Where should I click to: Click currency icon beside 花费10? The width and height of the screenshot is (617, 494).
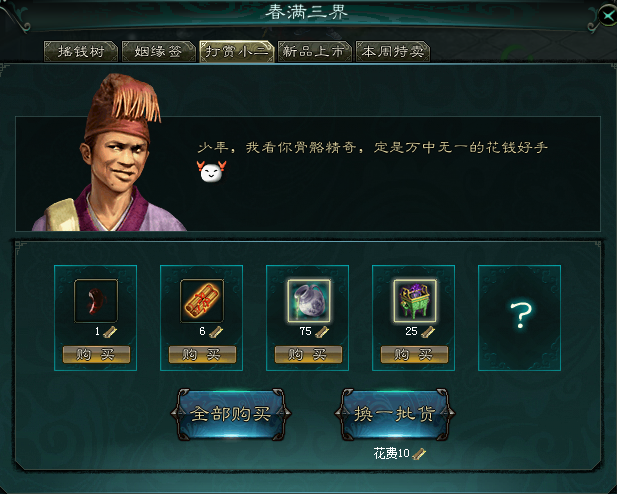(x=419, y=454)
